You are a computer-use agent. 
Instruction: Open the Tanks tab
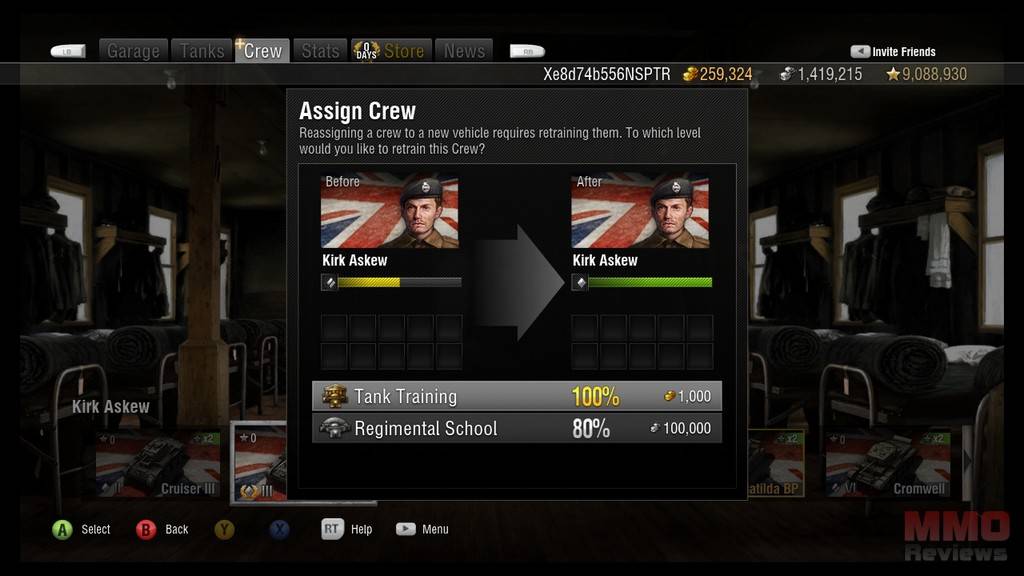(202, 50)
